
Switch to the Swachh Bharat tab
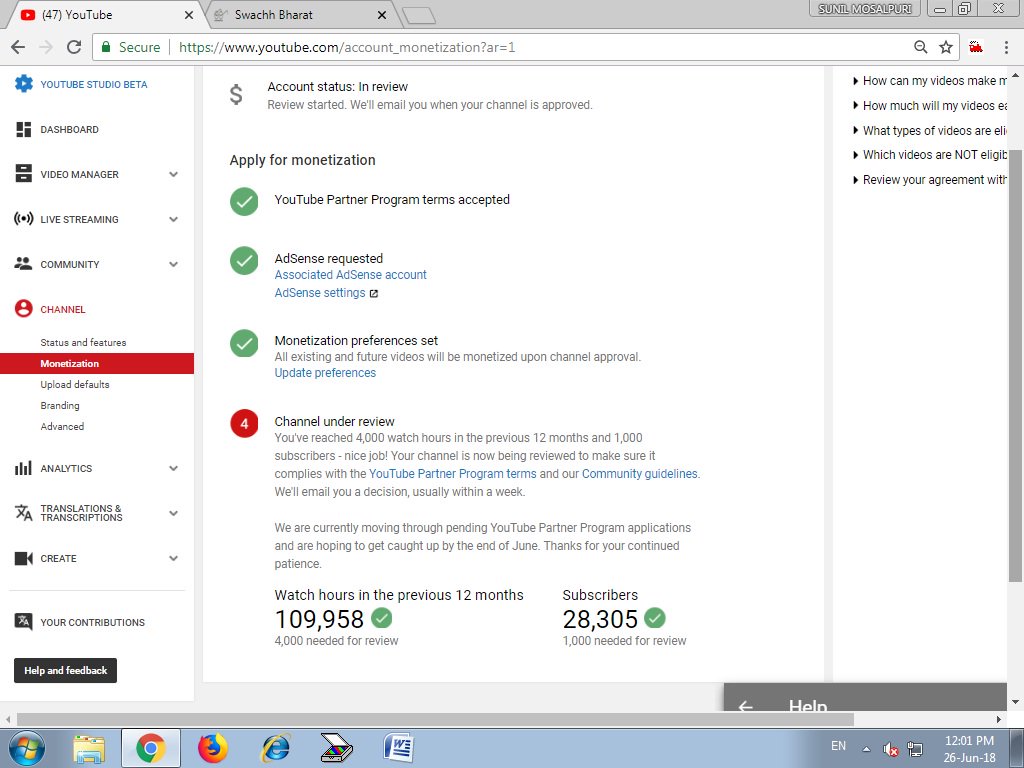pyautogui.click(x=300, y=14)
